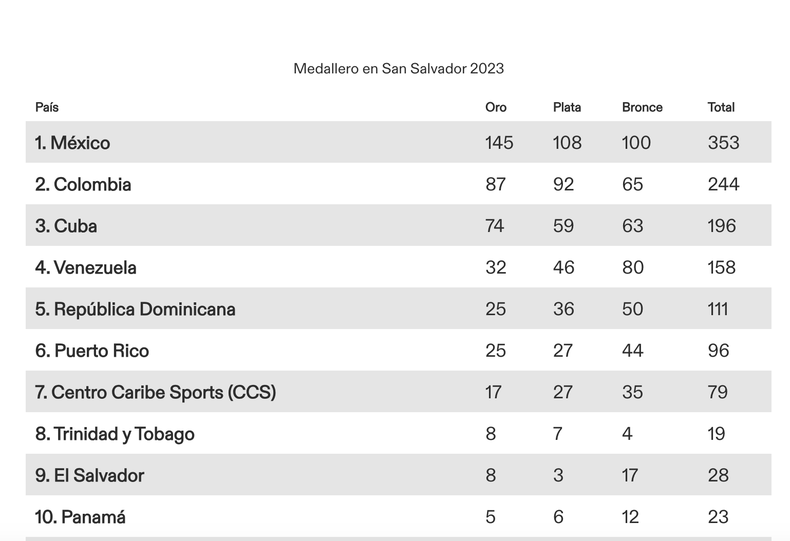This screenshot has height=541, width=790.
Task: Select the 1. México row
Action: 399,142
